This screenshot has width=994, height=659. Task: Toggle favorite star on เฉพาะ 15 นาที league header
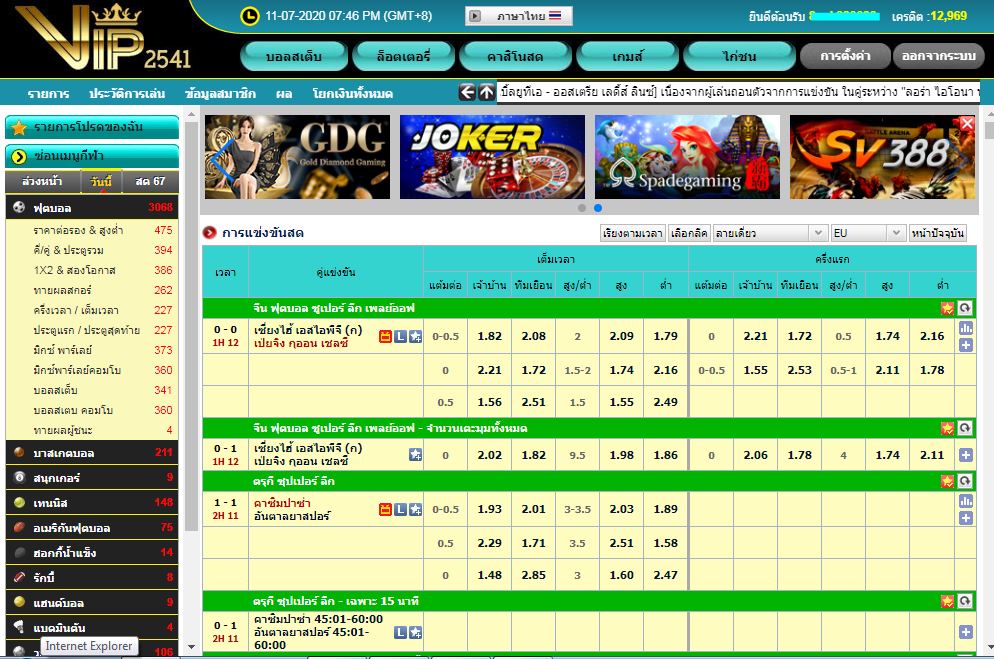click(947, 601)
